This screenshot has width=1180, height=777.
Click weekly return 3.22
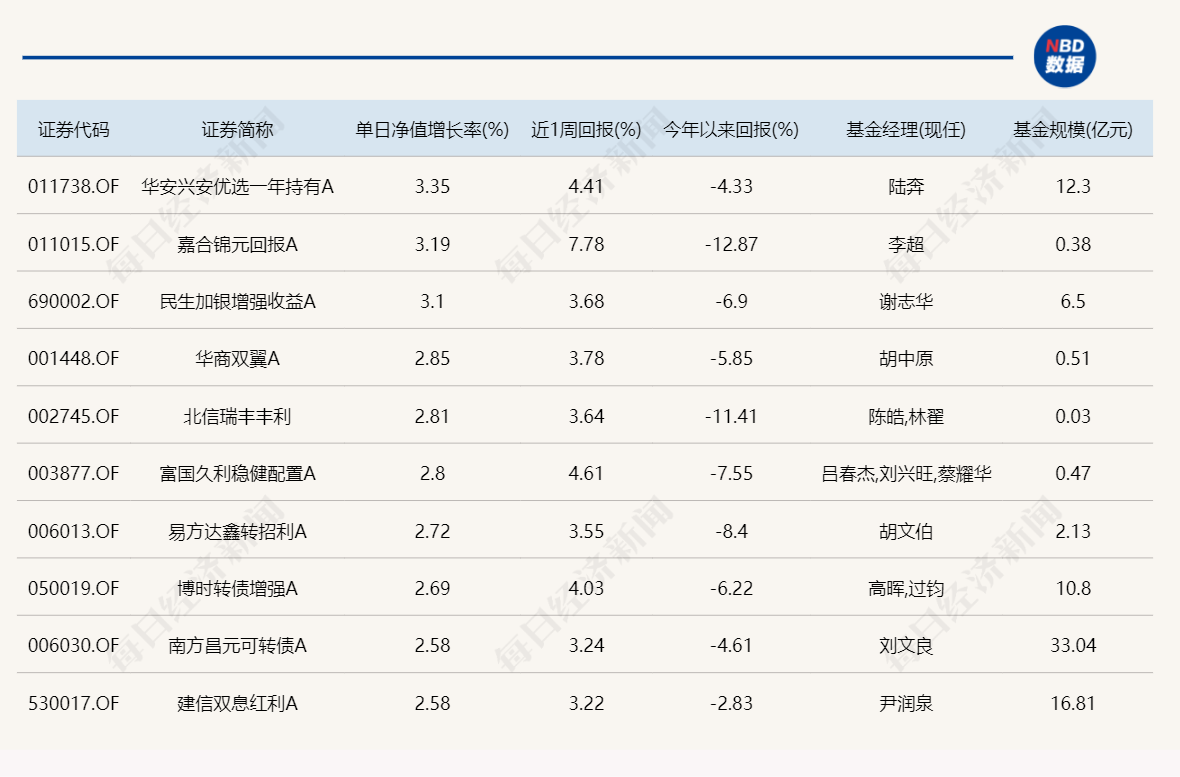pos(586,704)
